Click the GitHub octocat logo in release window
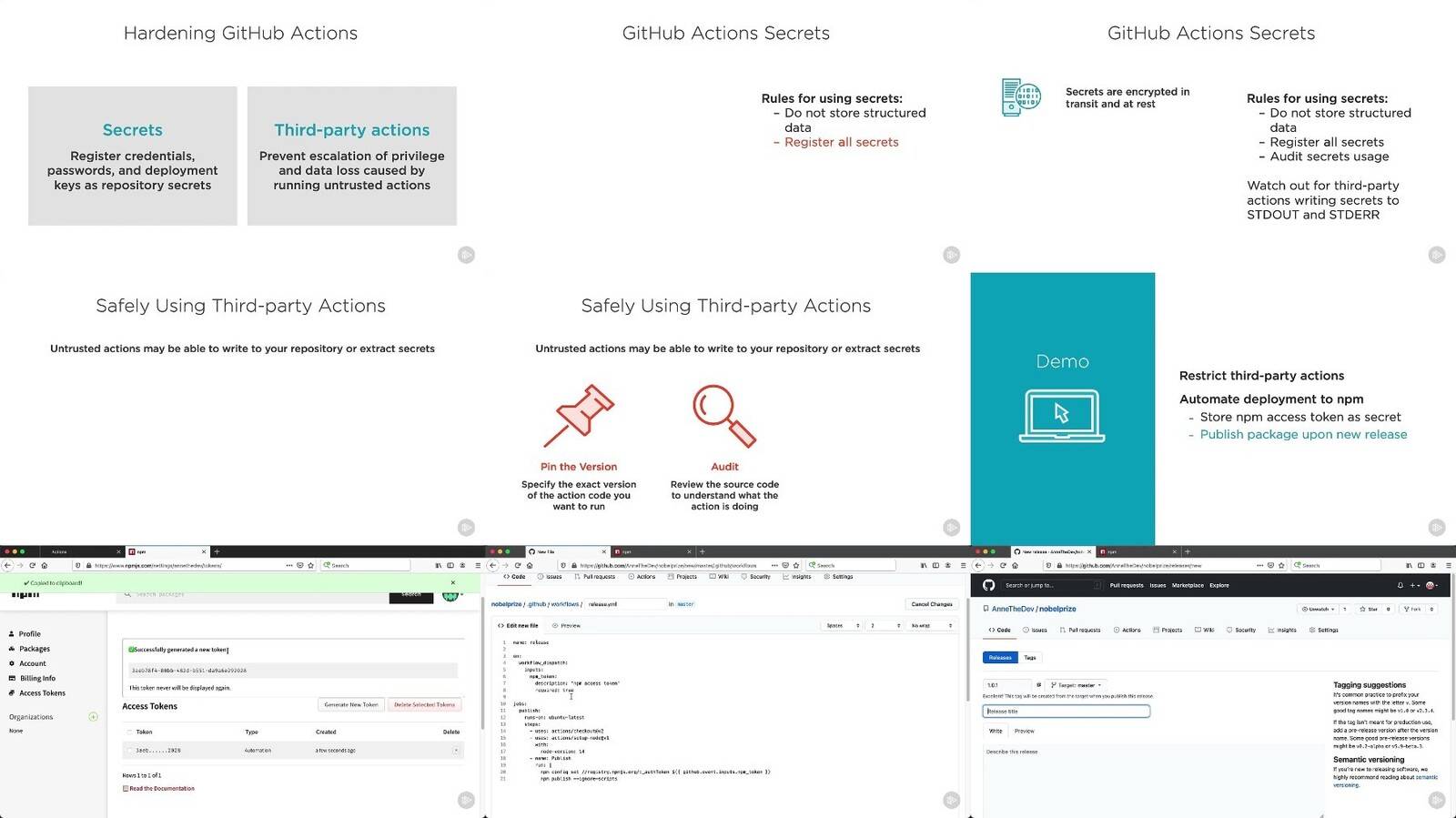Image resolution: width=1456 pixels, height=818 pixels. coord(988,585)
